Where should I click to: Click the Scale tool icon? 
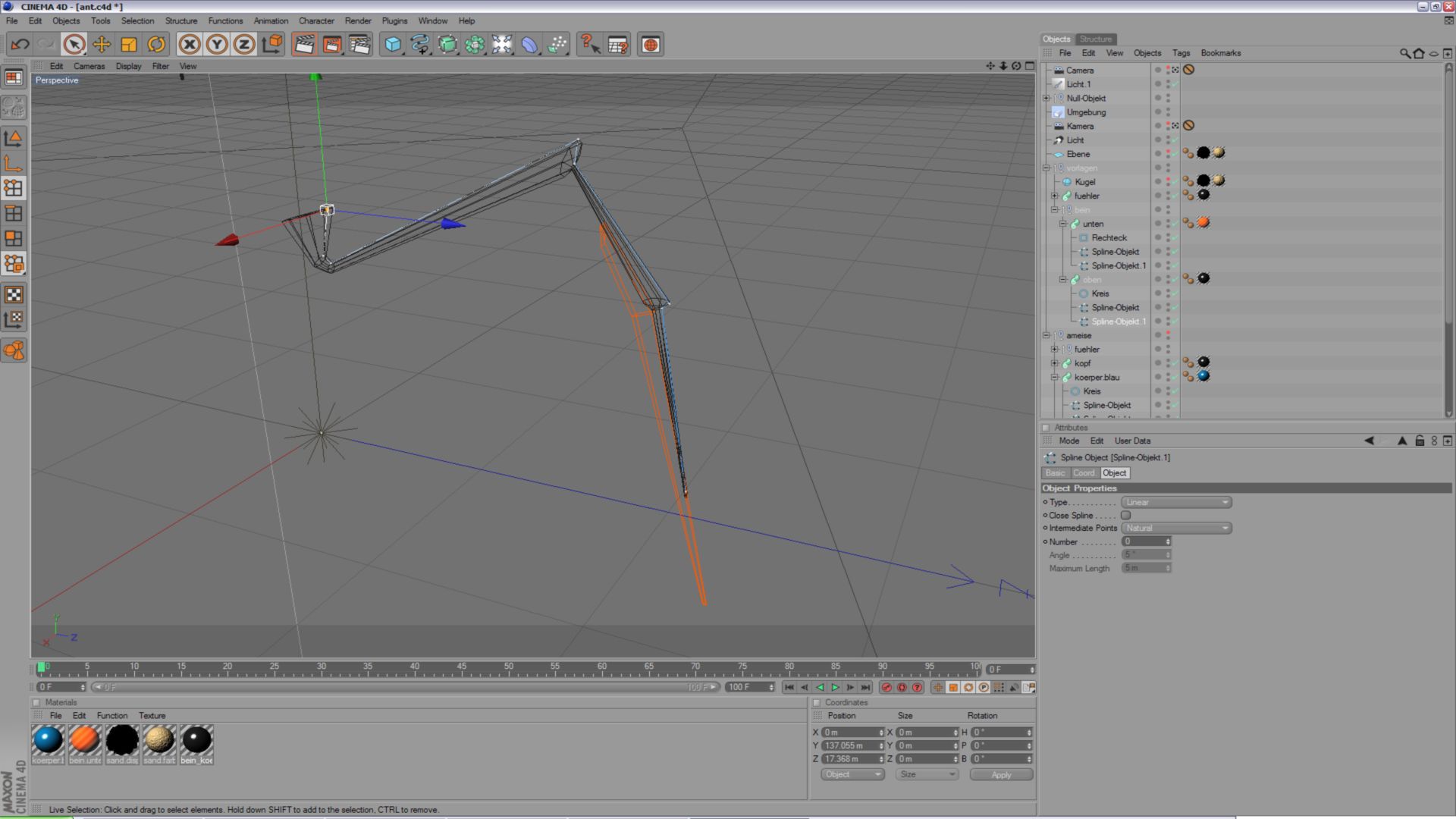click(x=129, y=45)
